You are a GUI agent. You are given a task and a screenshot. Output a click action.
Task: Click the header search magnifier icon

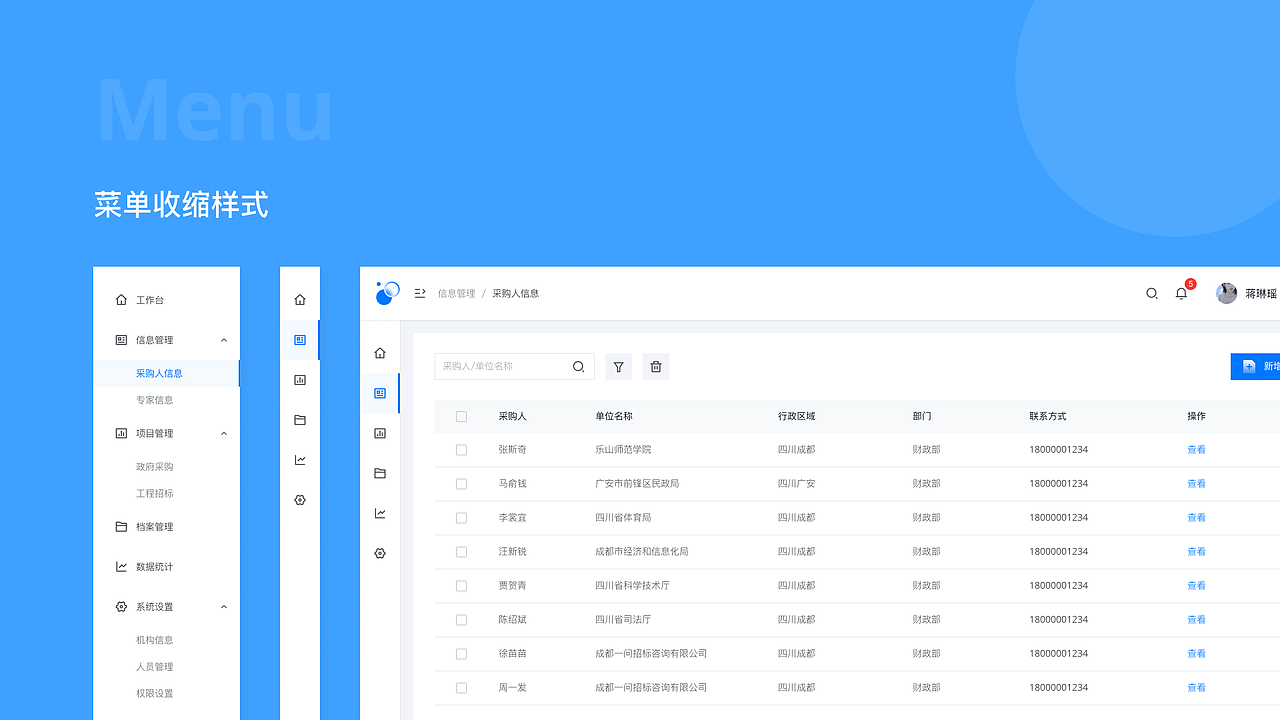coord(1152,294)
